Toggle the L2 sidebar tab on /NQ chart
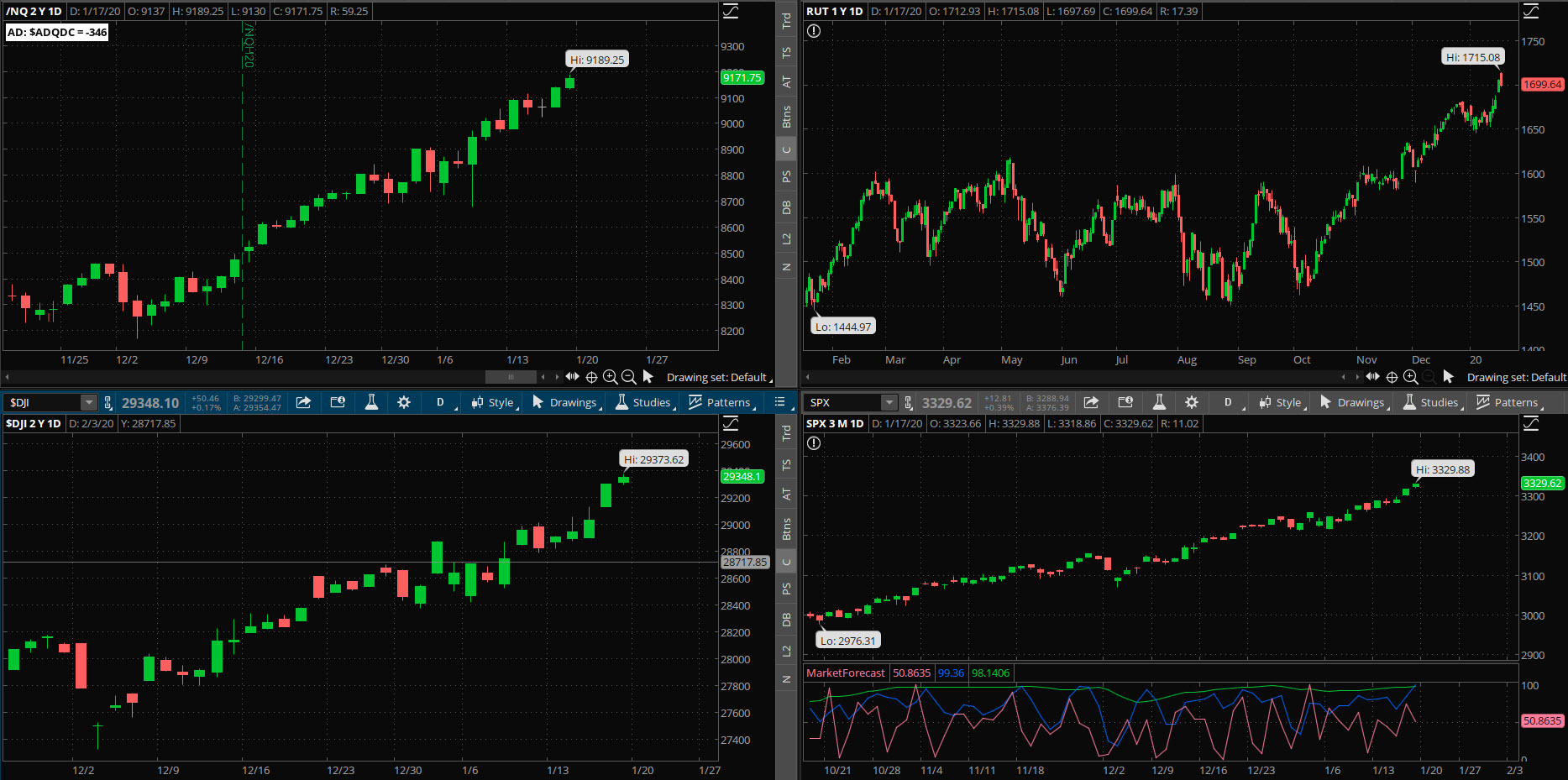Viewport: 1568px width, 780px height. (786, 238)
